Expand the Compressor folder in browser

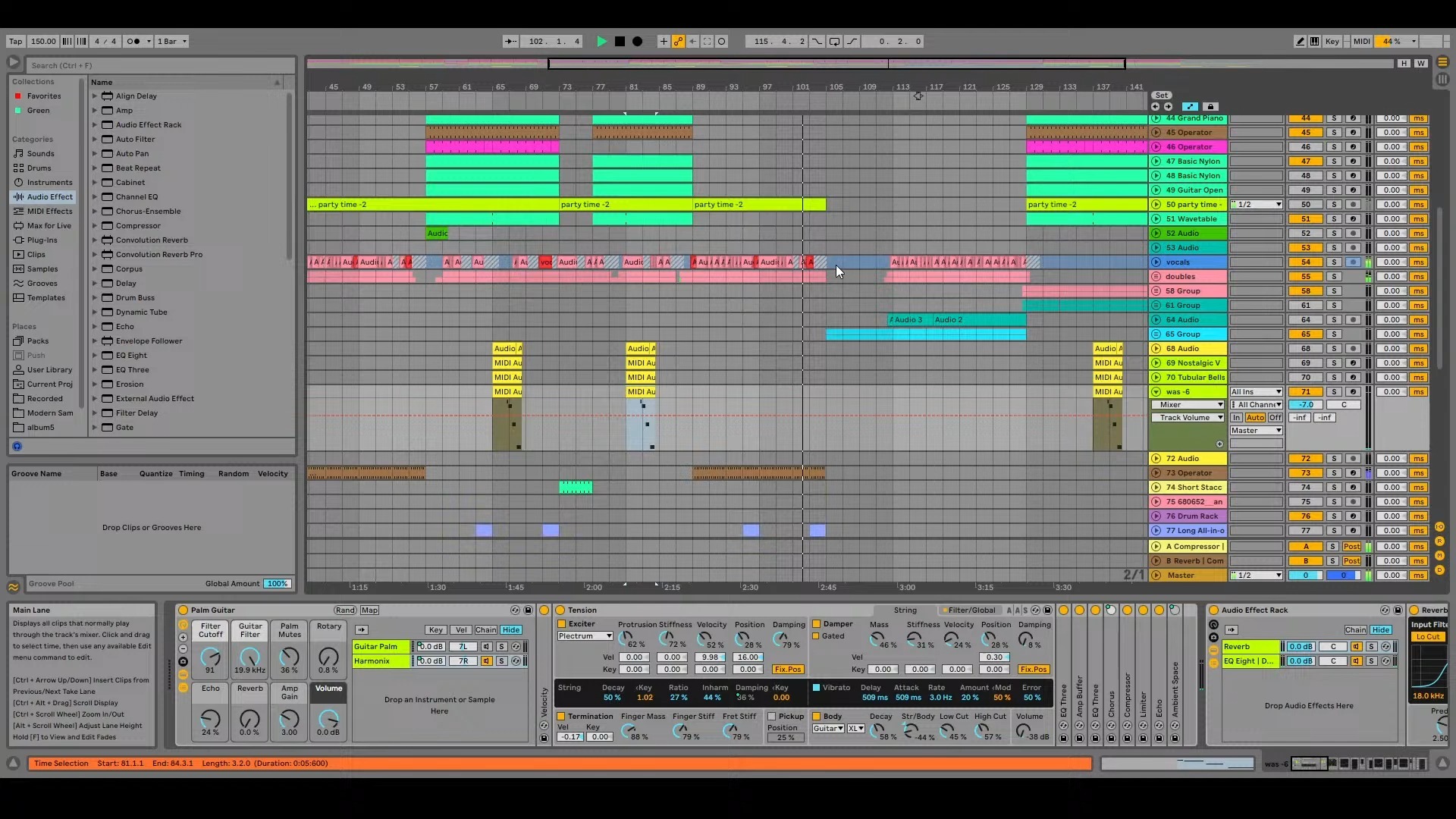[95, 226]
